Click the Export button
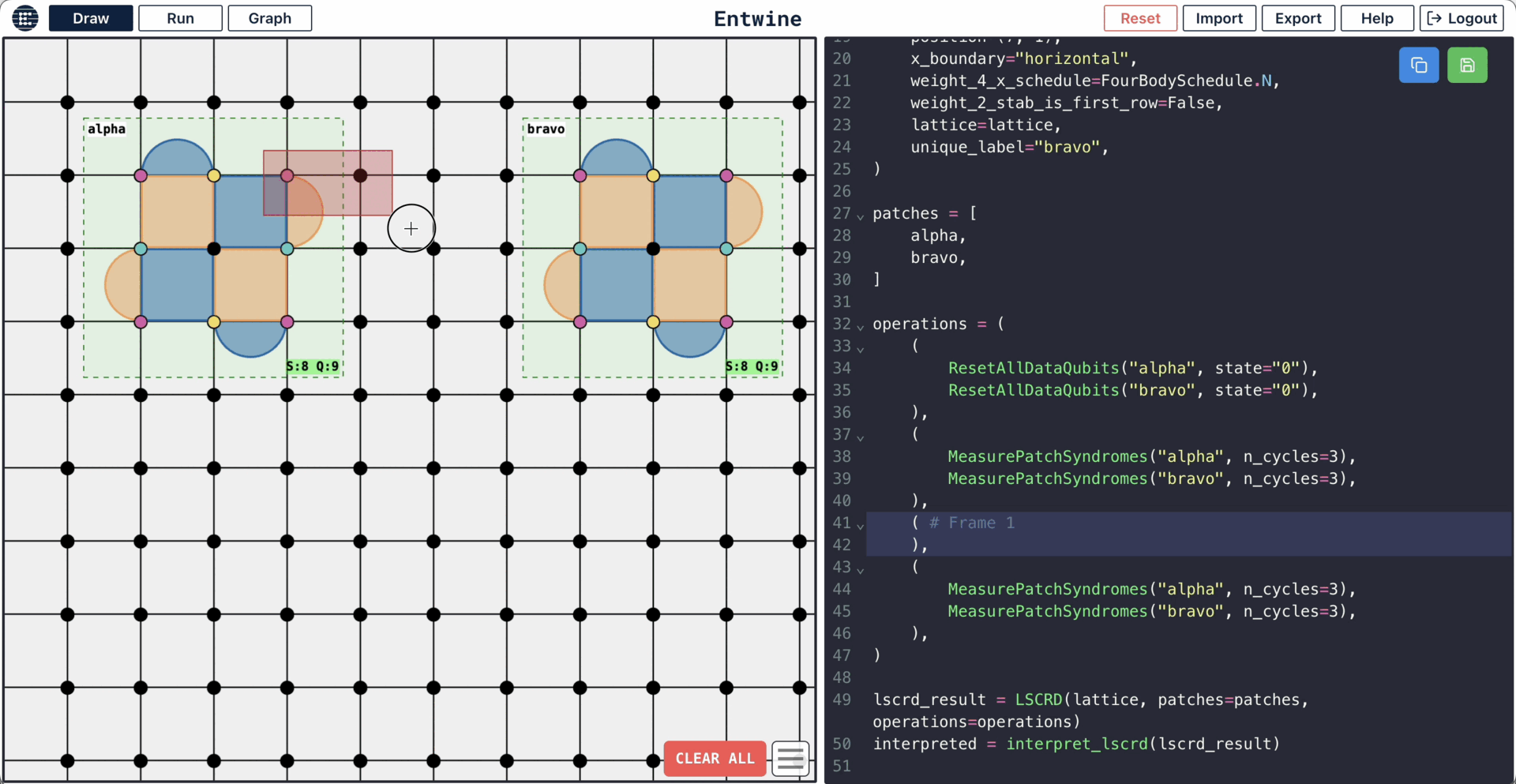 pyautogui.click(x=1297, y=18)
